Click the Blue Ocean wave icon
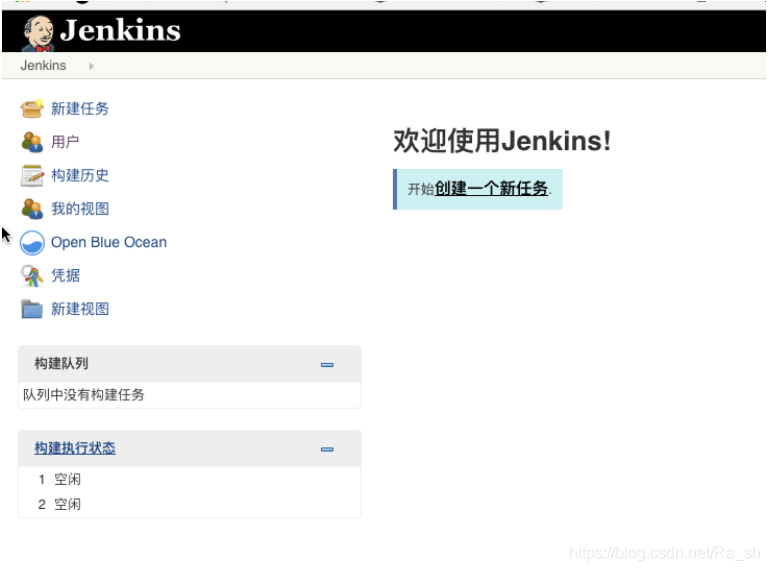Viewport: 769px width, 571px height. pos(32,242)
